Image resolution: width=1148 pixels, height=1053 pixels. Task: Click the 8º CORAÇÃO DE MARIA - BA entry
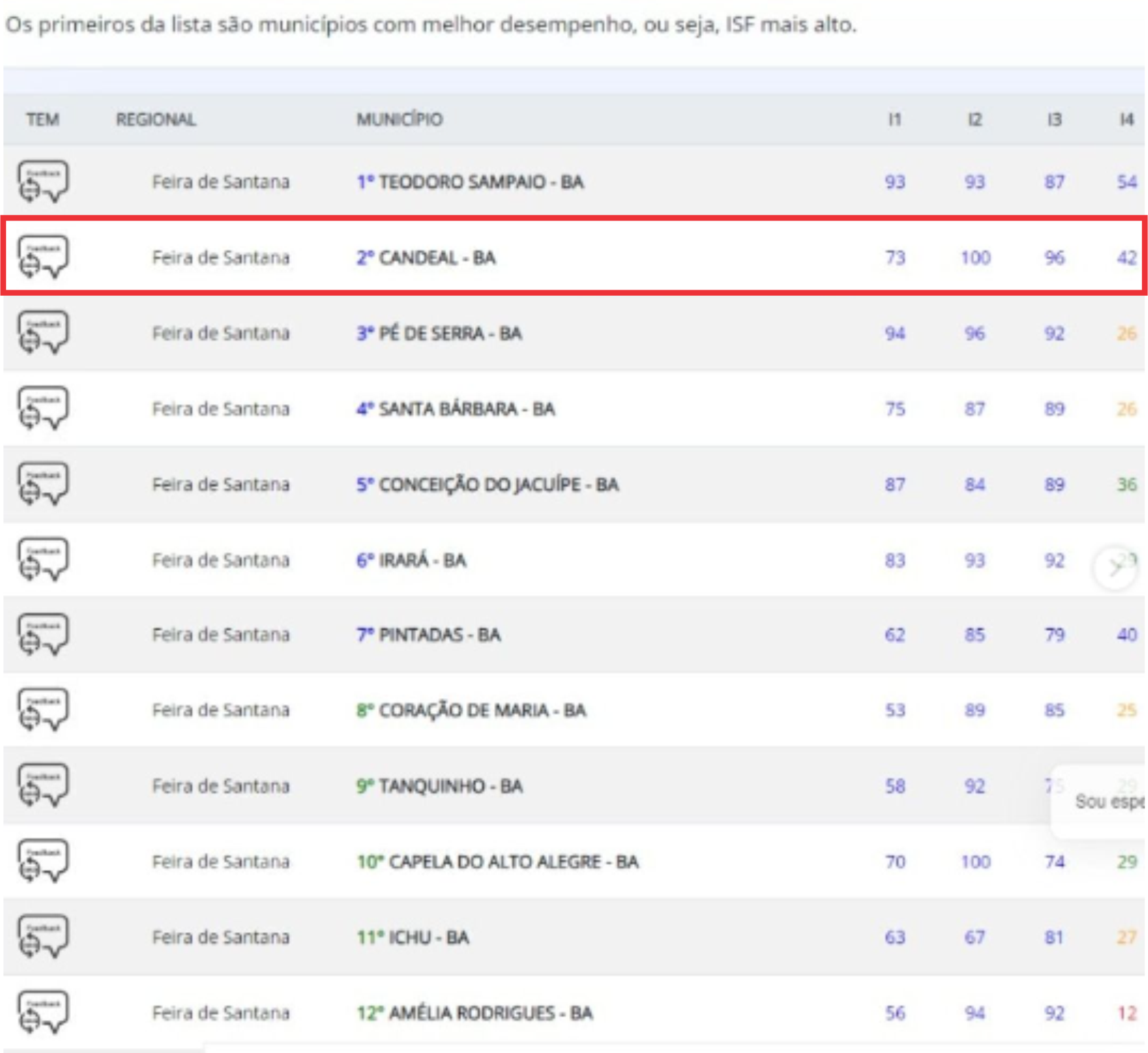coord(471,710)
